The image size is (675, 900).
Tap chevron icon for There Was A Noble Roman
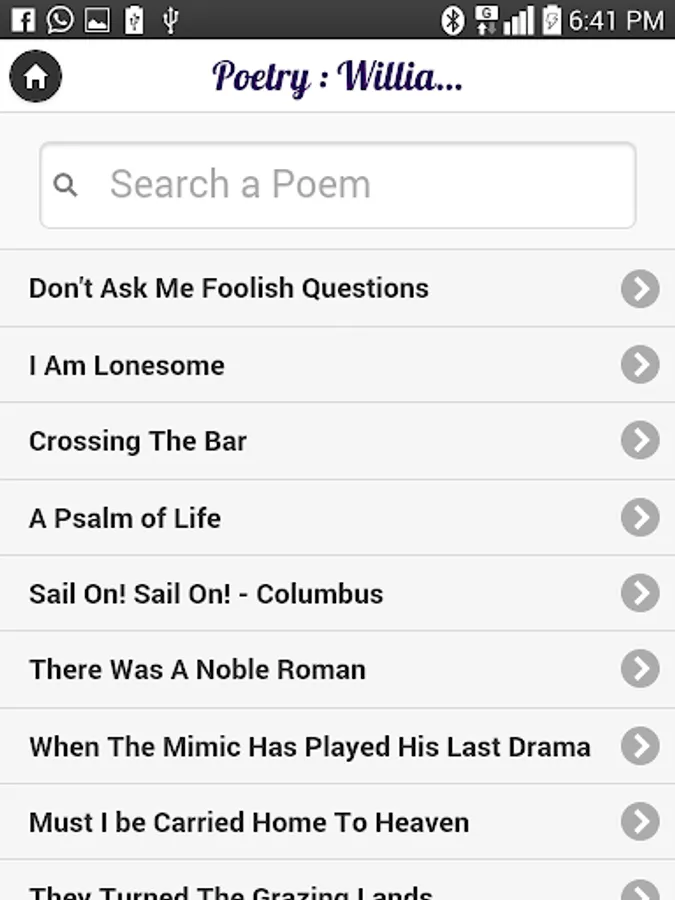point(640,669)
